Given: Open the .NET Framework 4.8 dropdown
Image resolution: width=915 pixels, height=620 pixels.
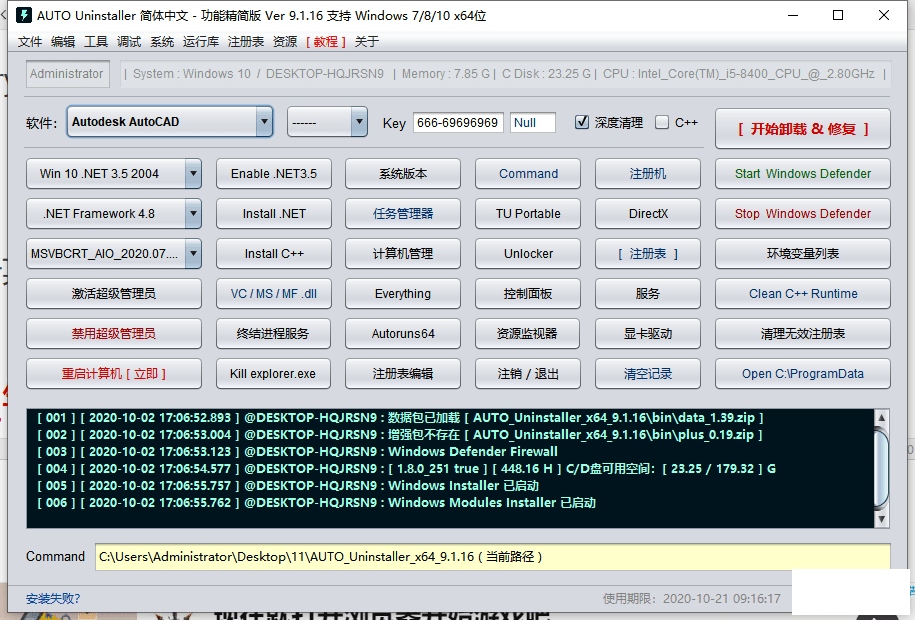Looking at the screenshot, I should coord(193,213).
